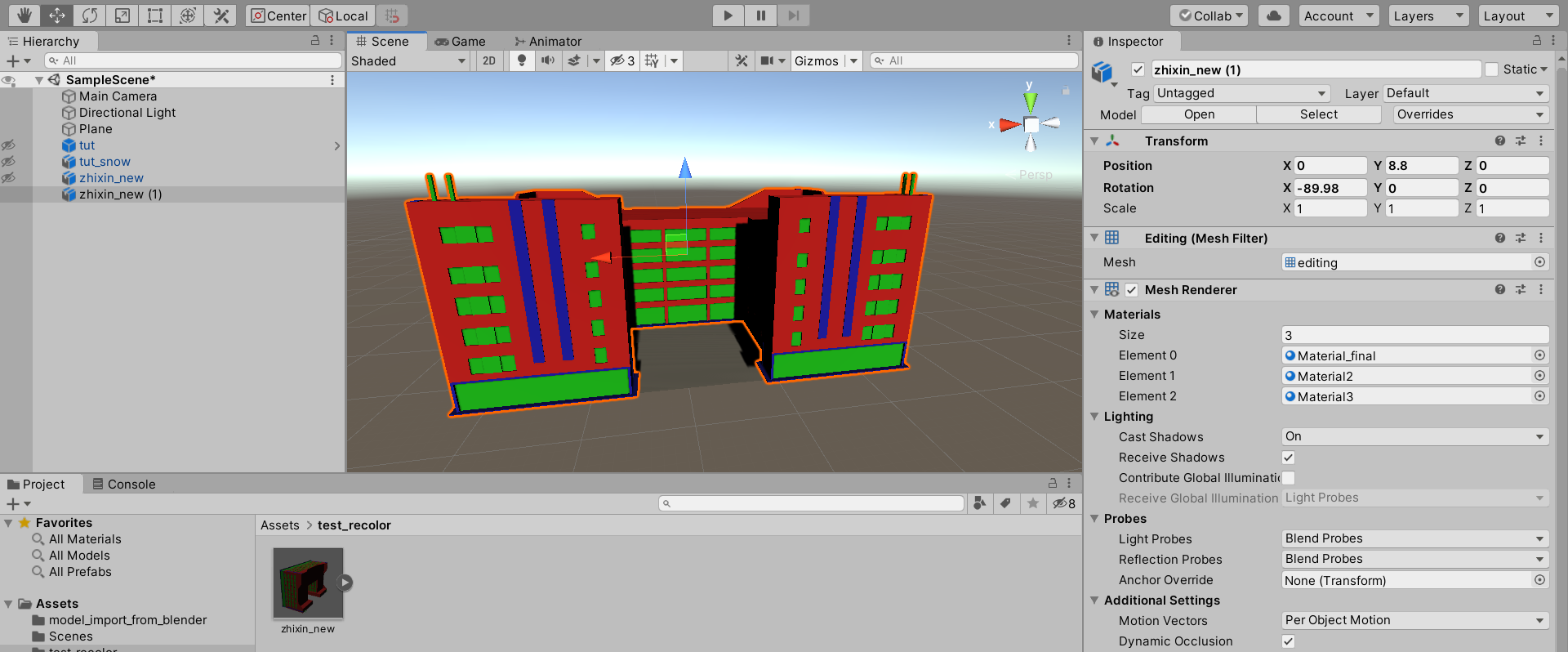The height and width of the screenshot is (652, 1568).
Task: Uncheck Dynamic Occlusion
Action: [1288, 641]
